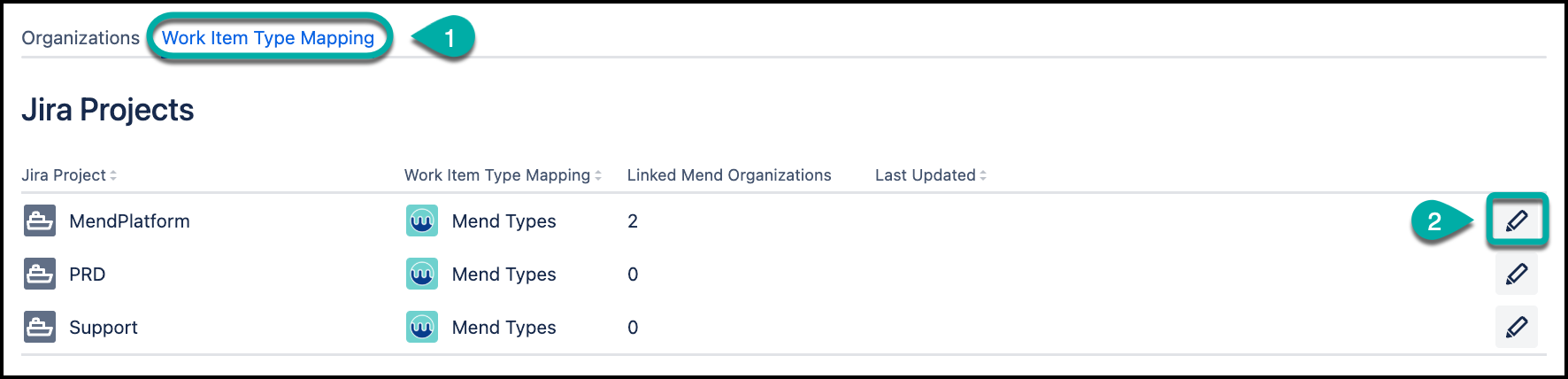This screenshot has height=379, width=1568.
Task: Click Mend Types icon in Support row
Action: click(422, 328)
